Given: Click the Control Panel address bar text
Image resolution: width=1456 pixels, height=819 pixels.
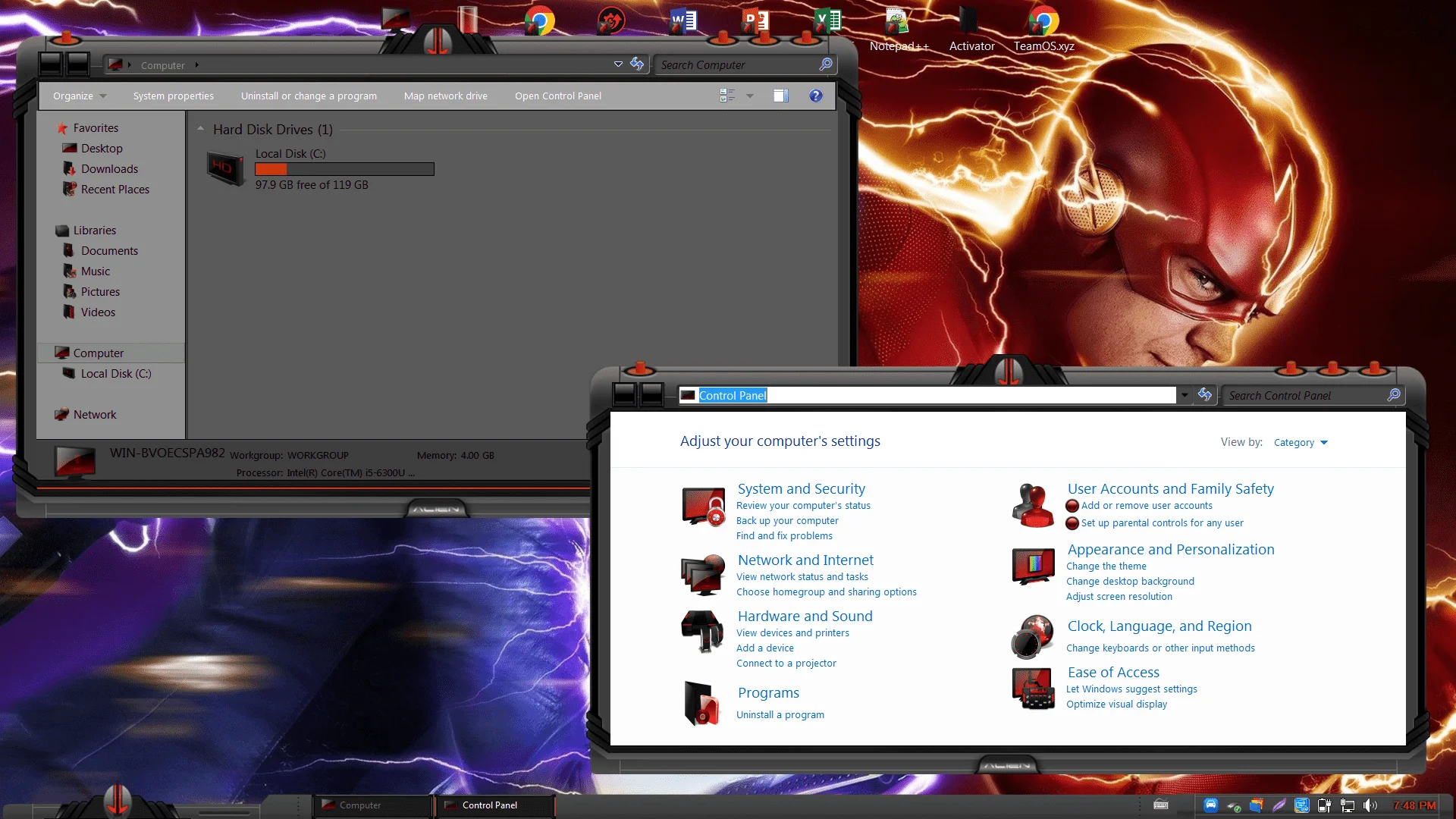Looking at the screenshot, I should click(x=733, y=395).
